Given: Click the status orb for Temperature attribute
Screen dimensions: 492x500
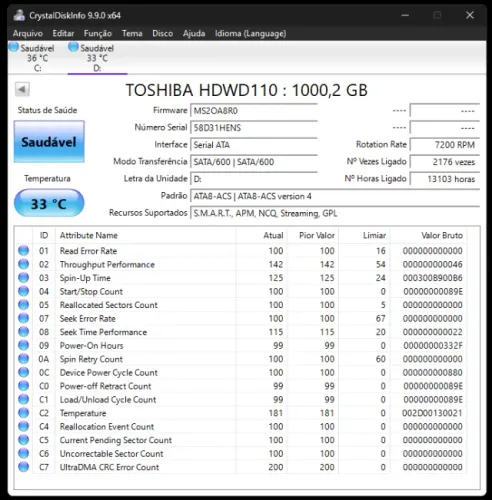Looking at the screenshot, I should coord(23,413).
